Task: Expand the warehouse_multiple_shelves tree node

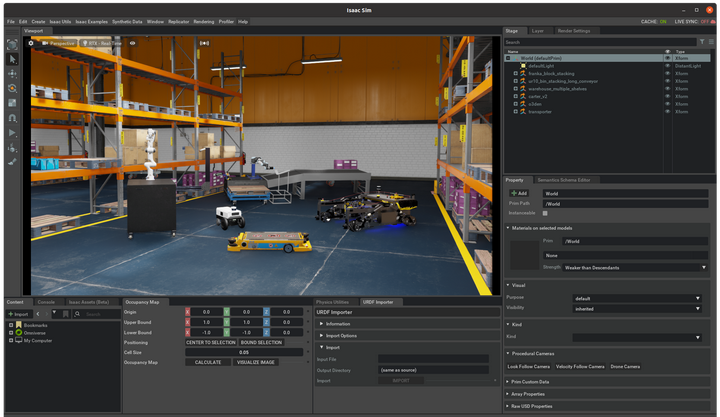Action: 515,89
